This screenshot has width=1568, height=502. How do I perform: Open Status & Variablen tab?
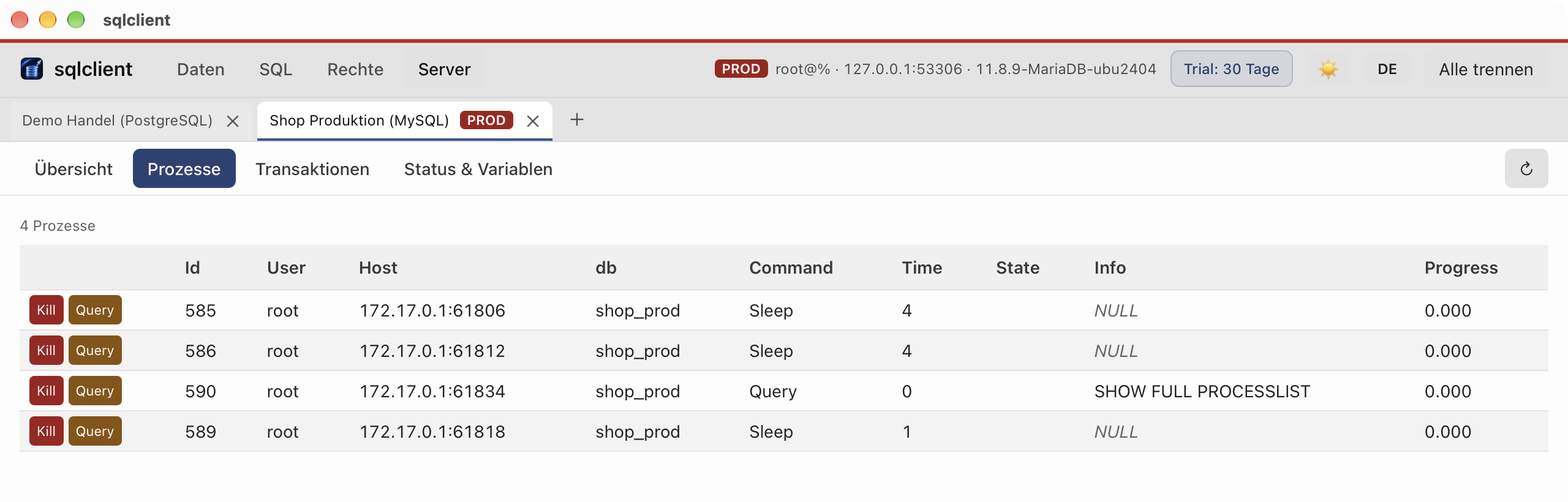(478, 168)
